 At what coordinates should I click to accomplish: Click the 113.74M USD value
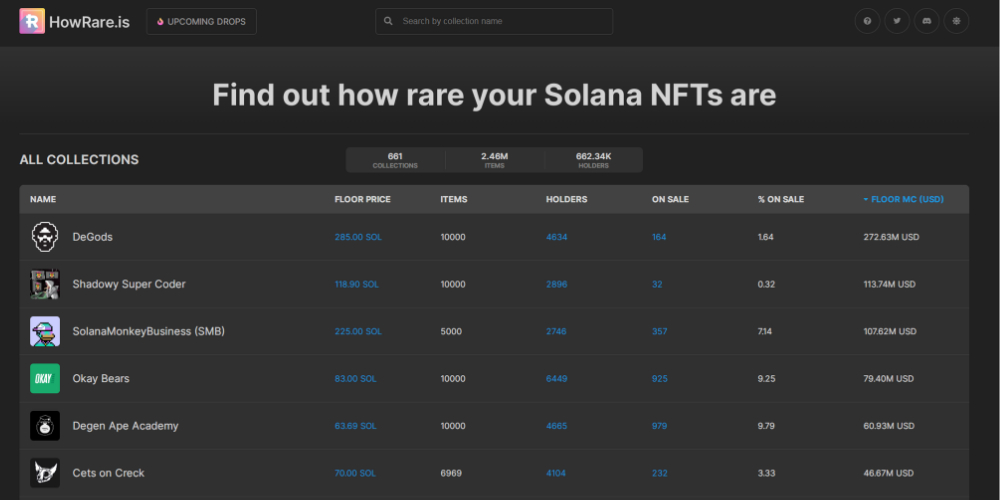tap(890, 284)
